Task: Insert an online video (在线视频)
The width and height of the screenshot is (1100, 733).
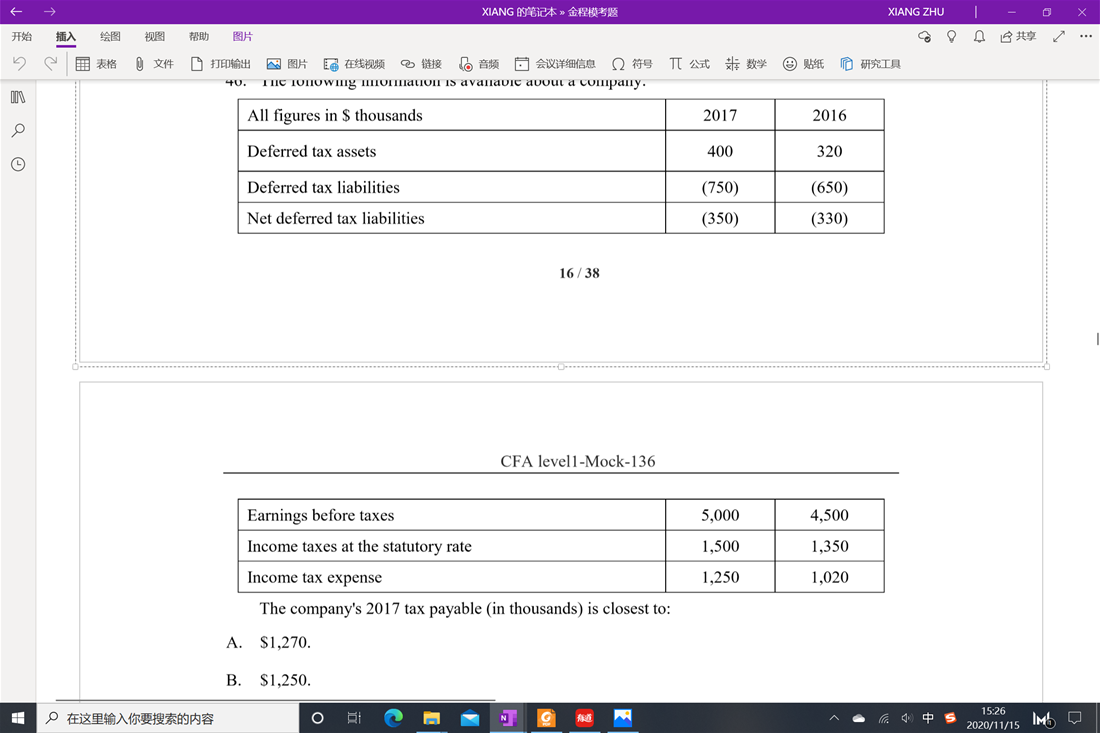Action: (x=354, y=64)
